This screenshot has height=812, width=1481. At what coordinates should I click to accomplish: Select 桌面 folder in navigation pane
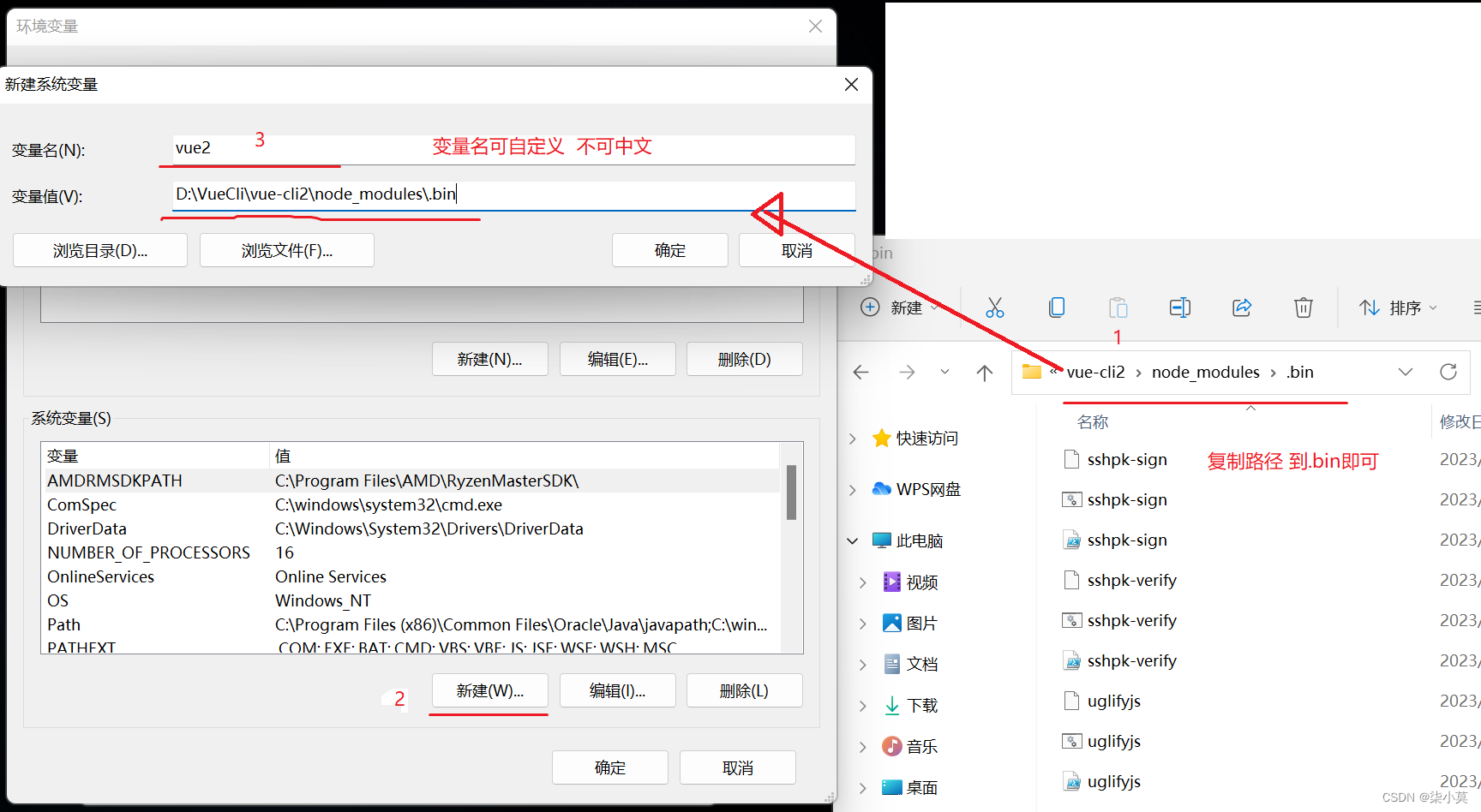tap(910, 788)
